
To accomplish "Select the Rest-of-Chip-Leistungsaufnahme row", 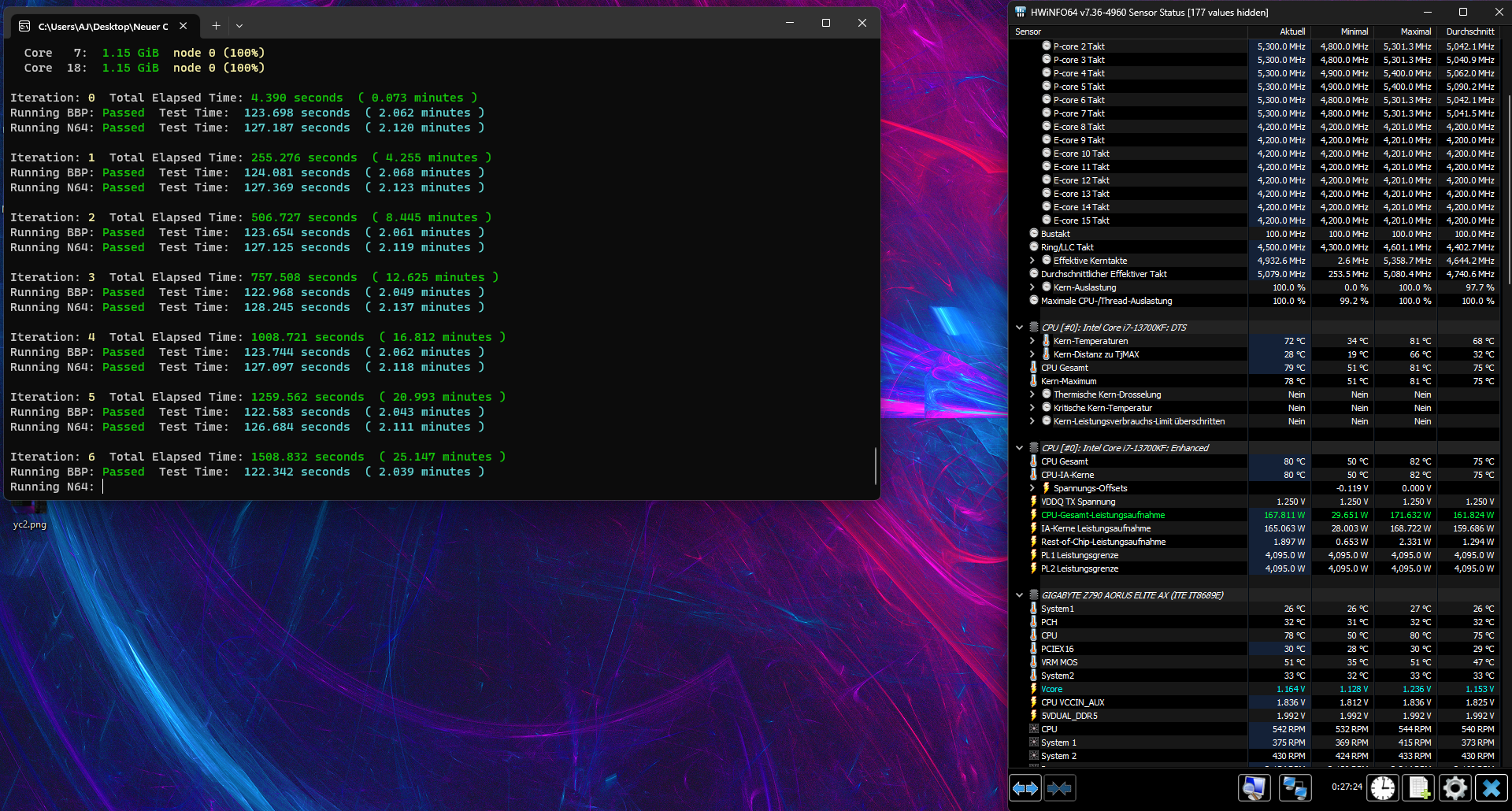I will coord(1254,541).
